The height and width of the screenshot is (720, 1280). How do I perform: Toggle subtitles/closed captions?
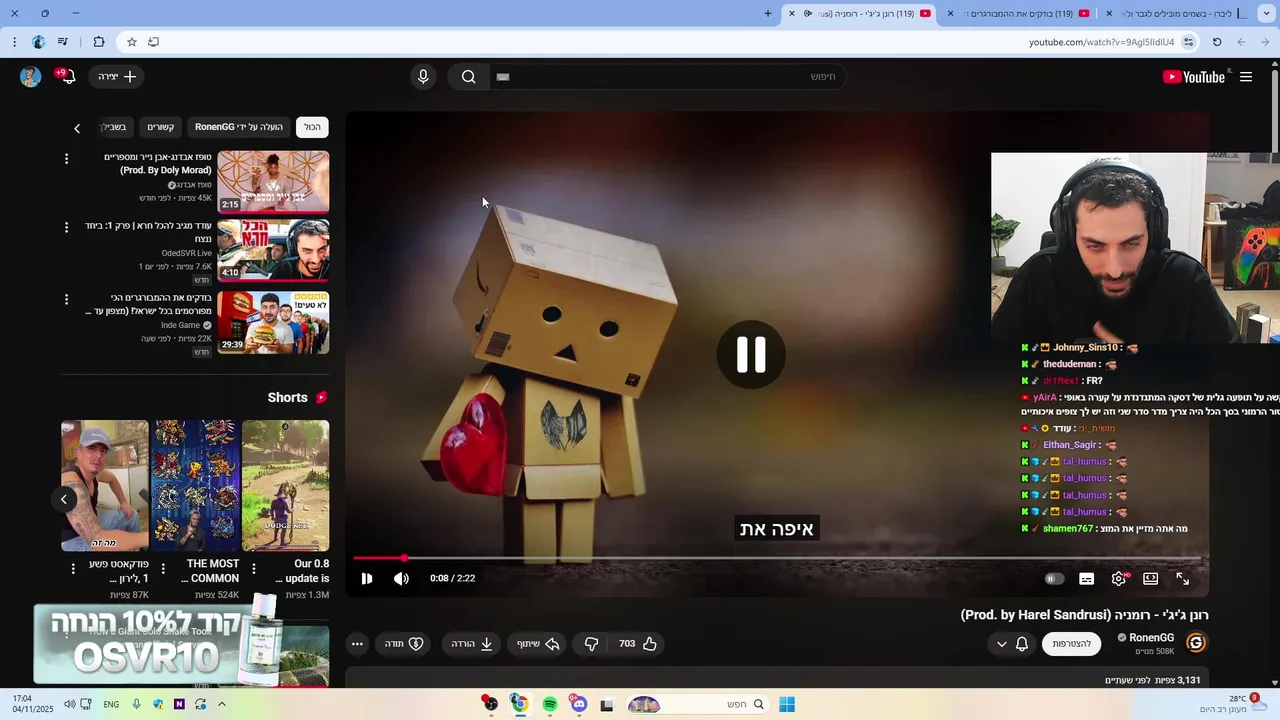(1087, 579)
